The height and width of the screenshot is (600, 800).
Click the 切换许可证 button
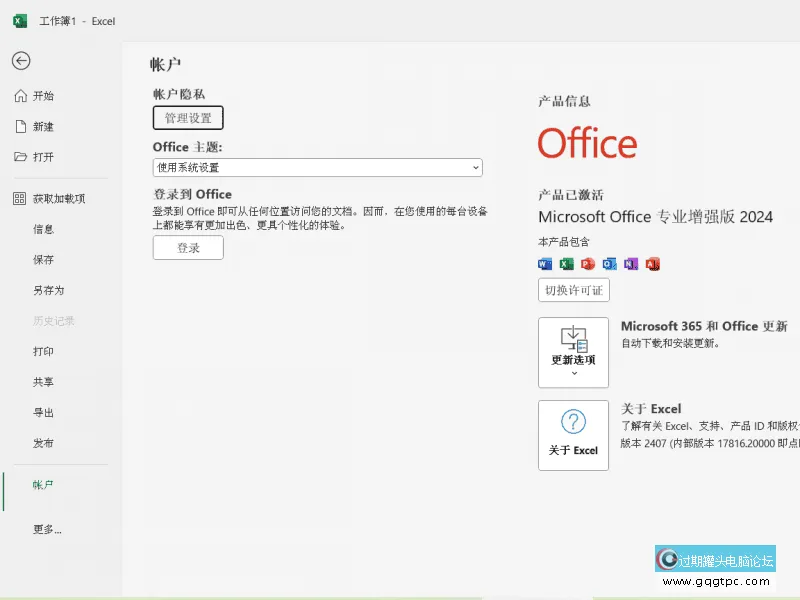(x=573, y=290)
